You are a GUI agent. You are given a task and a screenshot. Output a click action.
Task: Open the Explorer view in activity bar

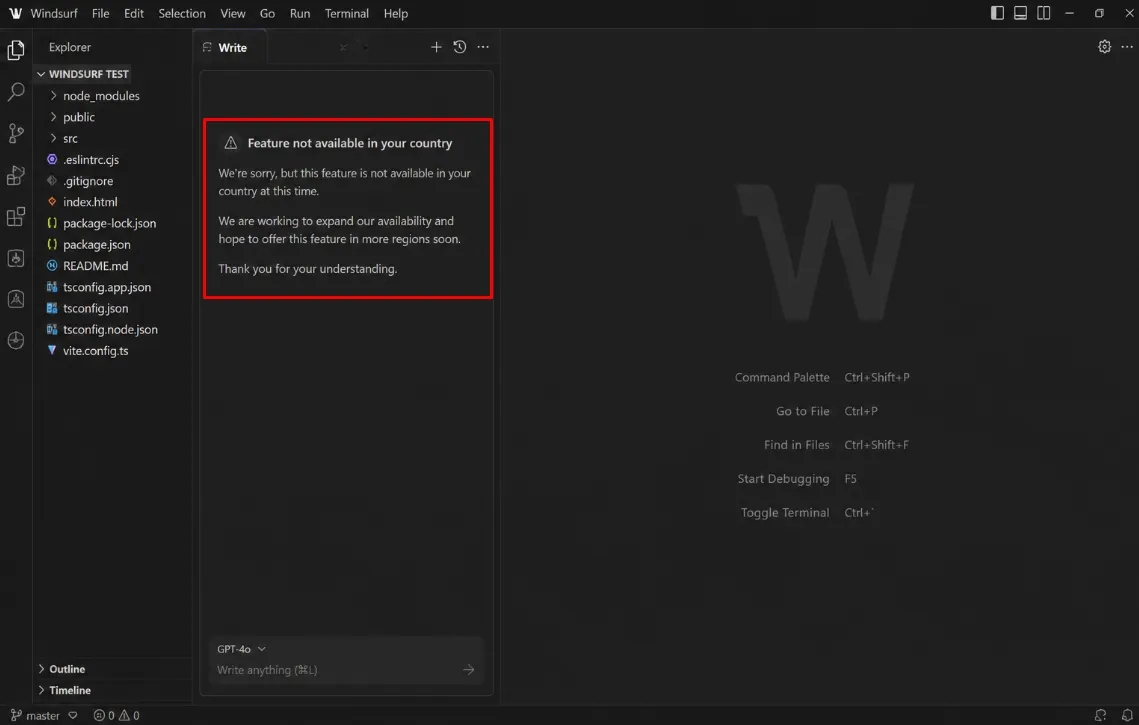click(x=16, y=49)
